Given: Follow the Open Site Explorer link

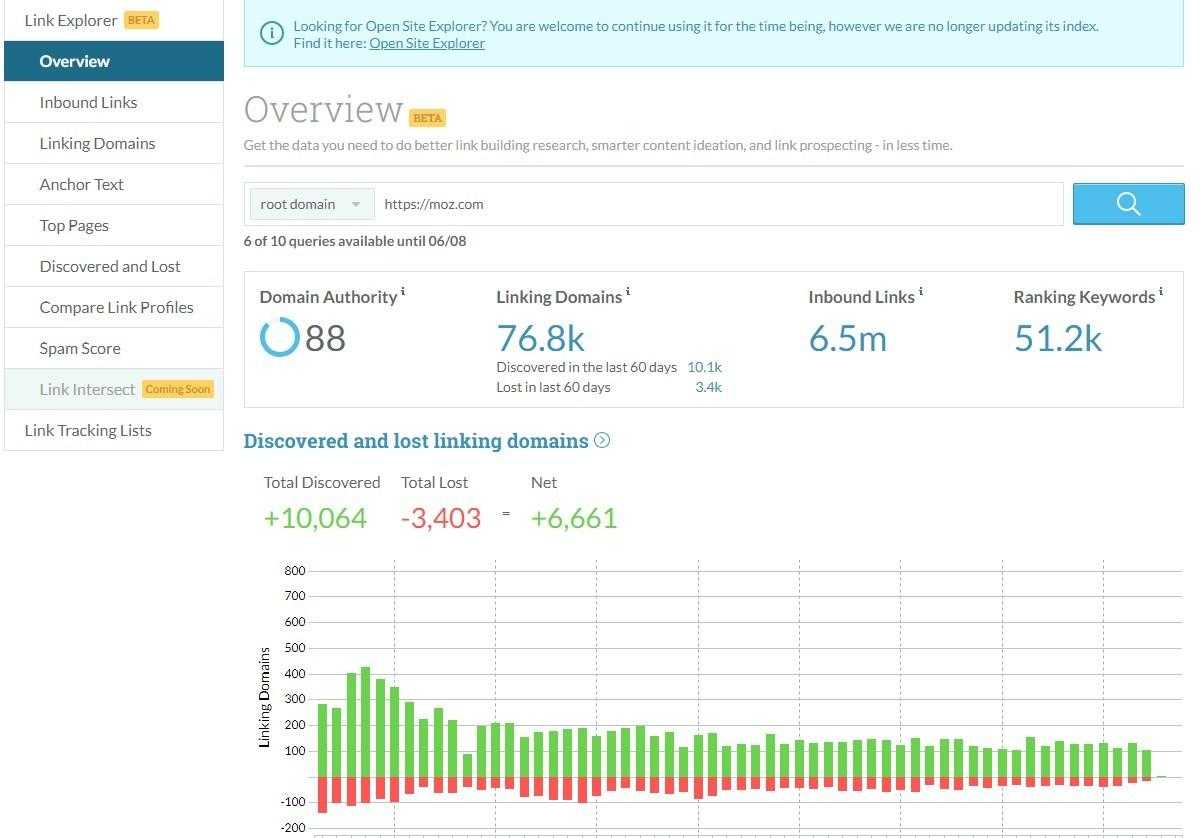Looking at the screenshot, I should click(427, 43).
